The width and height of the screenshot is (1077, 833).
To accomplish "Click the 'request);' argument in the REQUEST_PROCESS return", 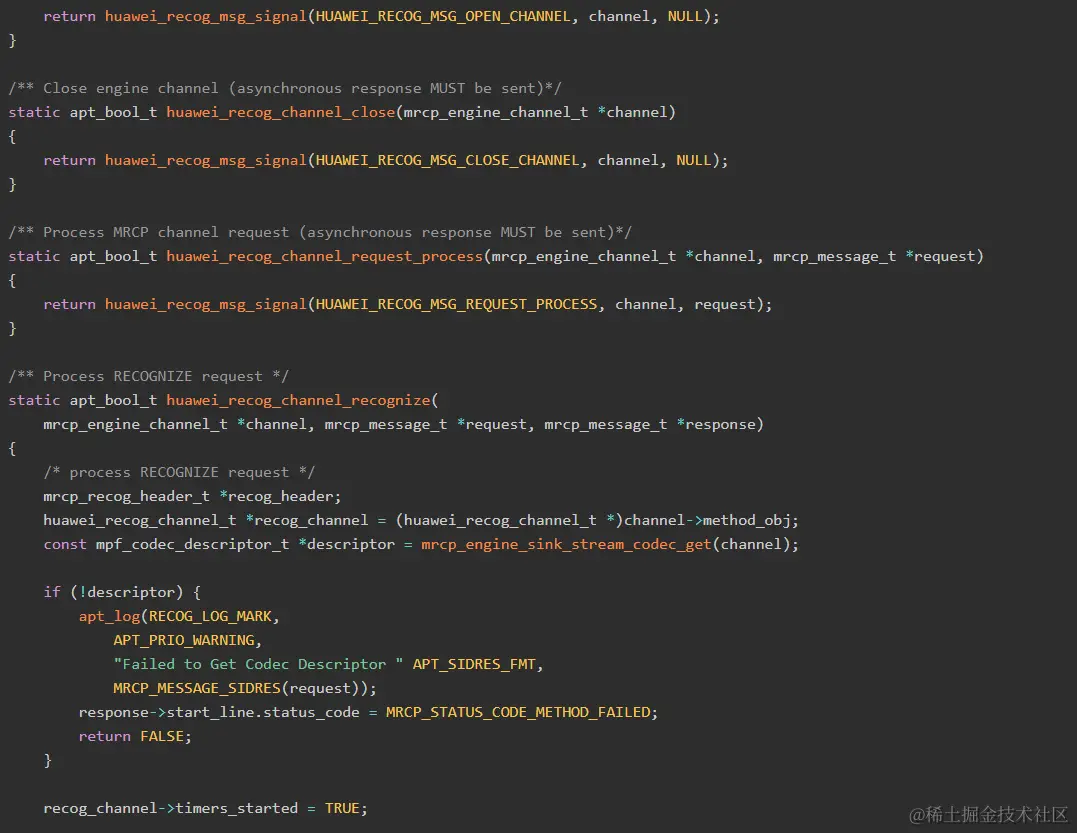I will click(733, 304).
